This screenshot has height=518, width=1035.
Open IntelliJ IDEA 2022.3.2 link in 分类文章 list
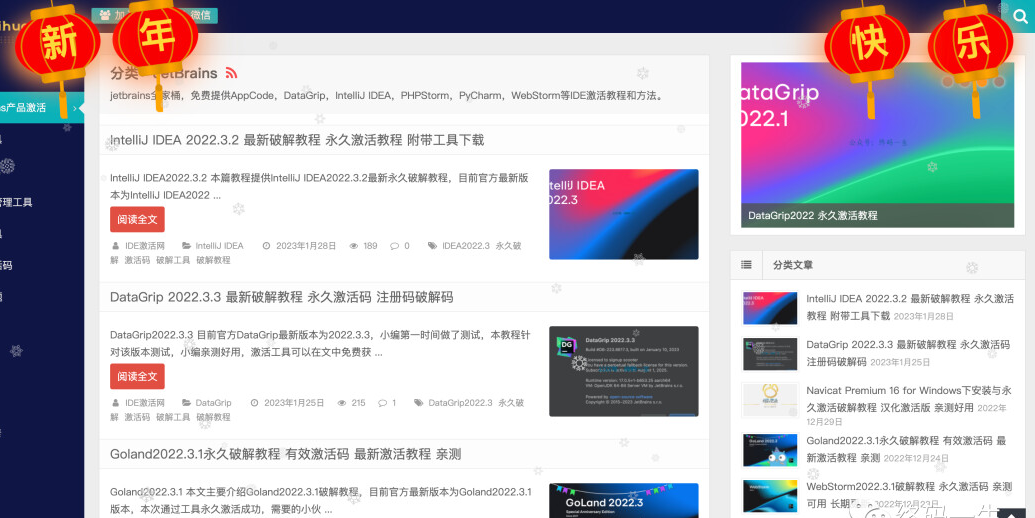tap(910, 307)
